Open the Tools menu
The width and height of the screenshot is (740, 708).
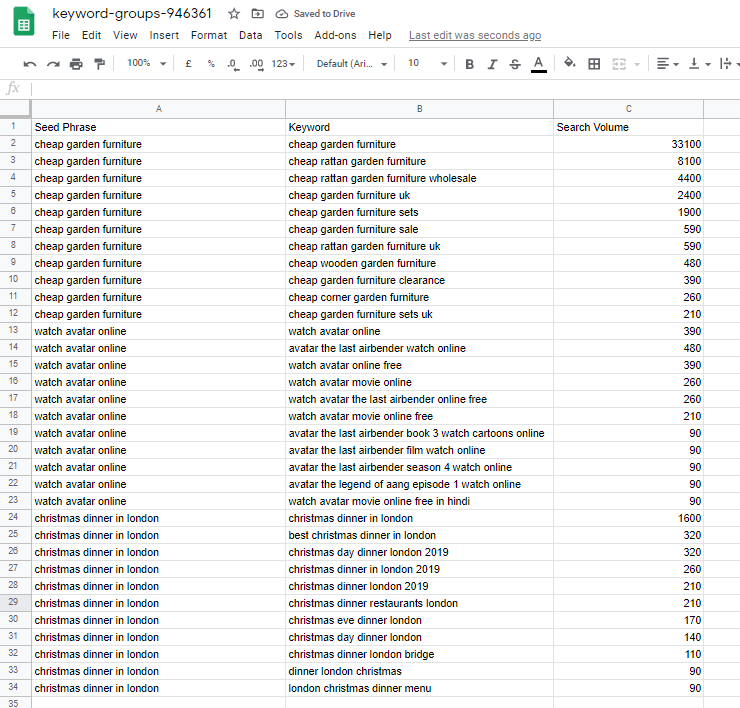tap(288, 35)
